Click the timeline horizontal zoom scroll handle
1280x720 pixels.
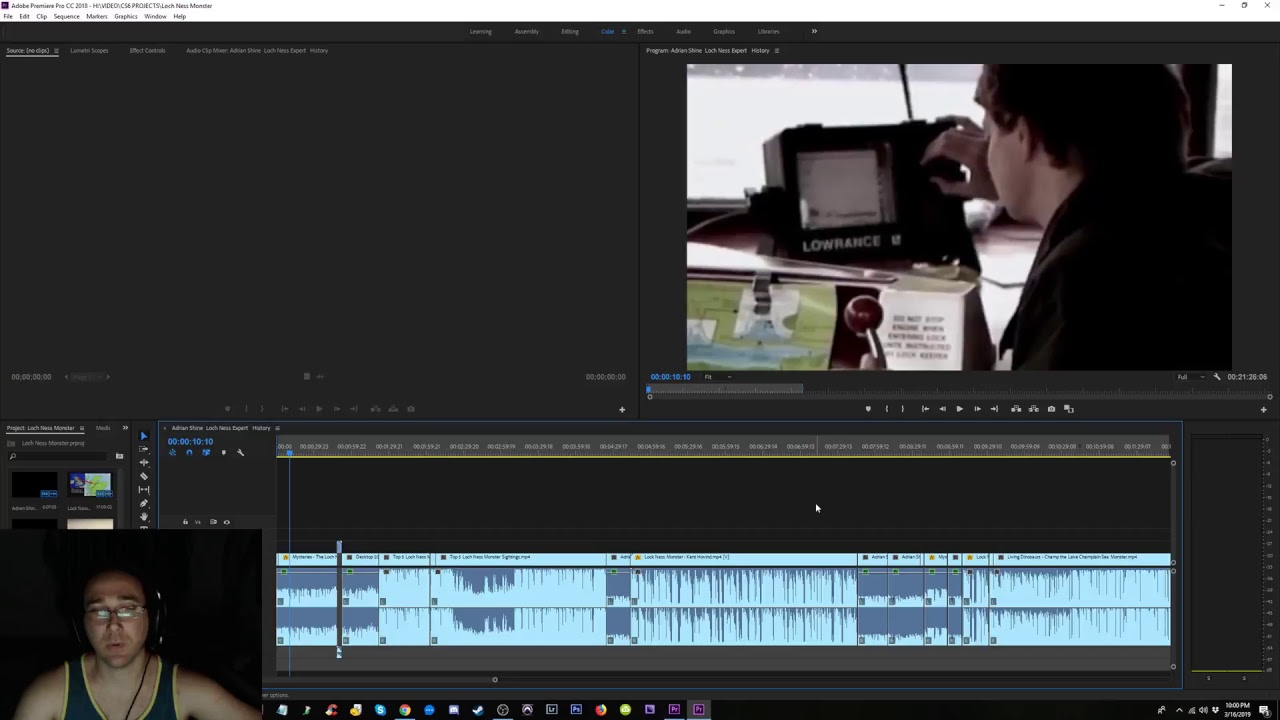(x=494, y=680)
